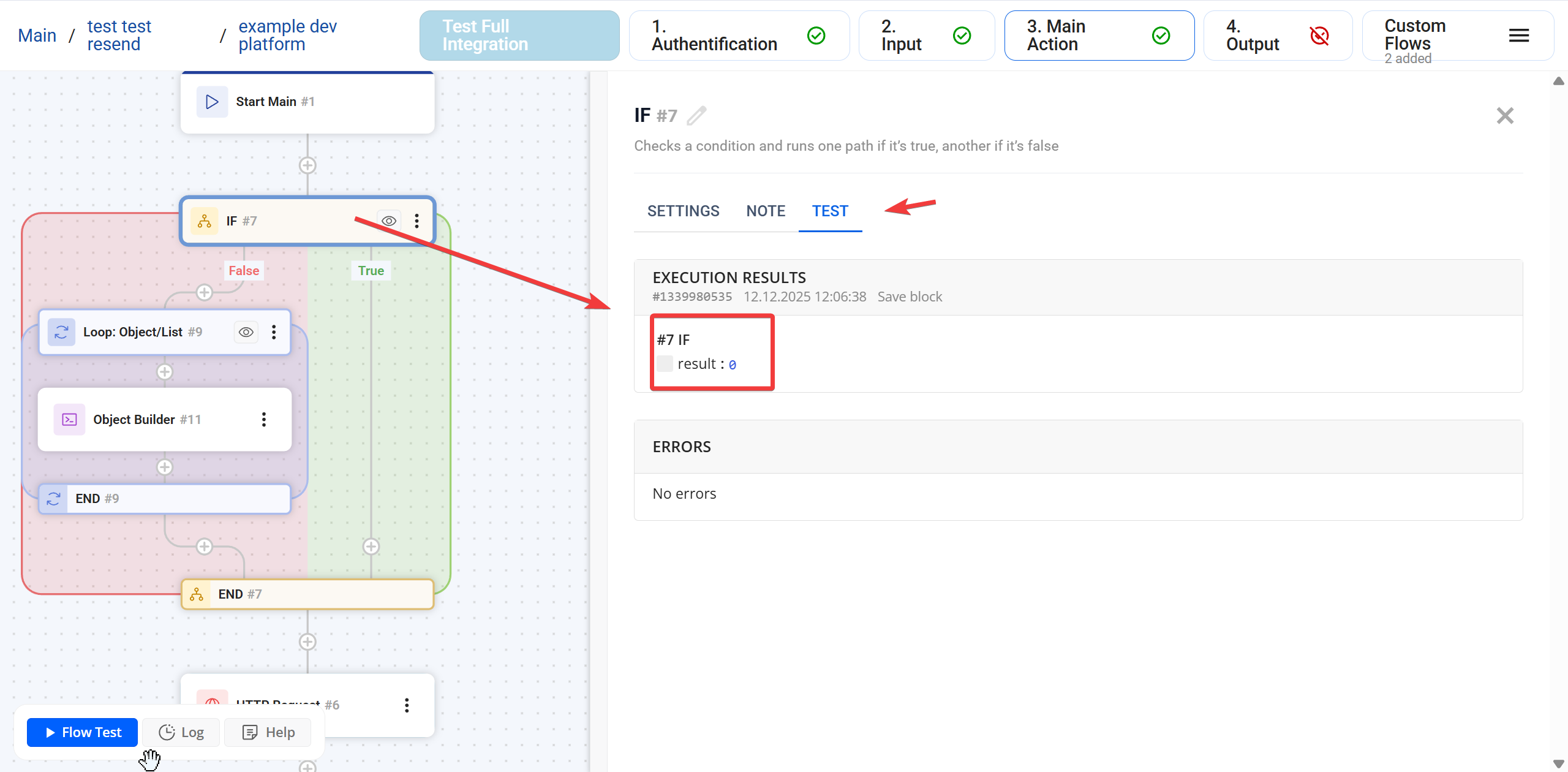
Task: Open three-dot menu on IF #7 block
Action: [x=417, y=221]
